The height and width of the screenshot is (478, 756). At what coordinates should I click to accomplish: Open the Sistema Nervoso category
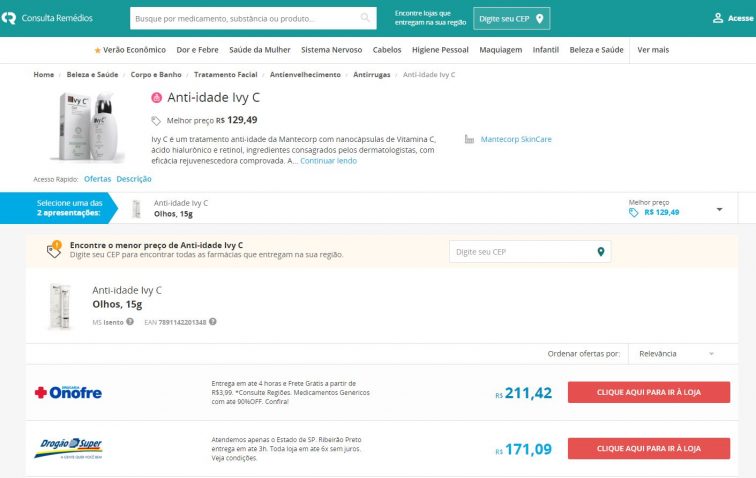331,50
